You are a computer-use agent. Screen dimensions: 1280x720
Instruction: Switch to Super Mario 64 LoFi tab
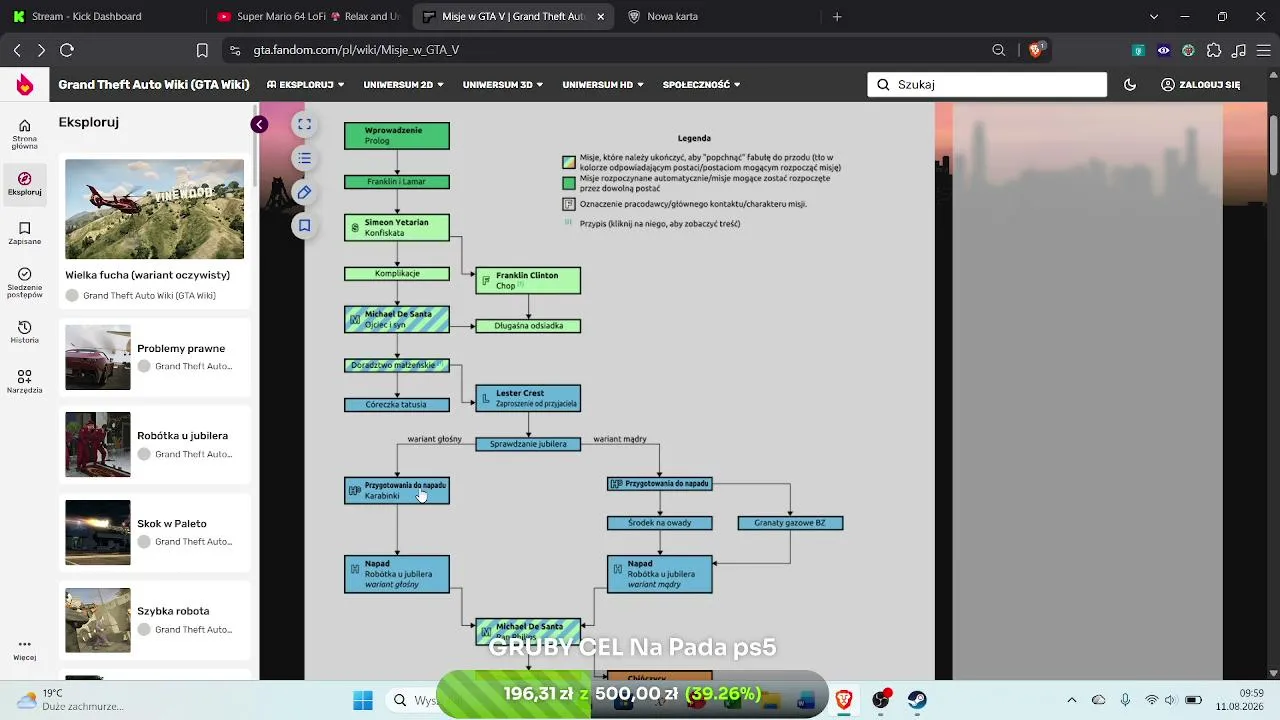308,16
